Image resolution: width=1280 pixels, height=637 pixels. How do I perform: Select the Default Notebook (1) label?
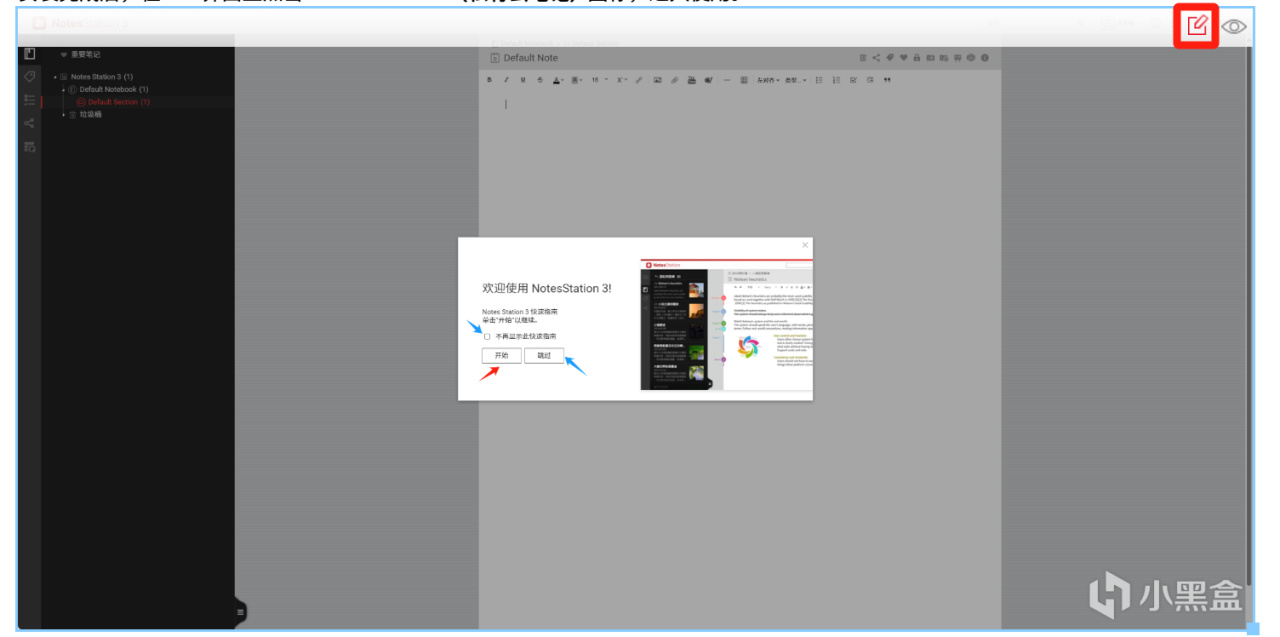[114, 90]
